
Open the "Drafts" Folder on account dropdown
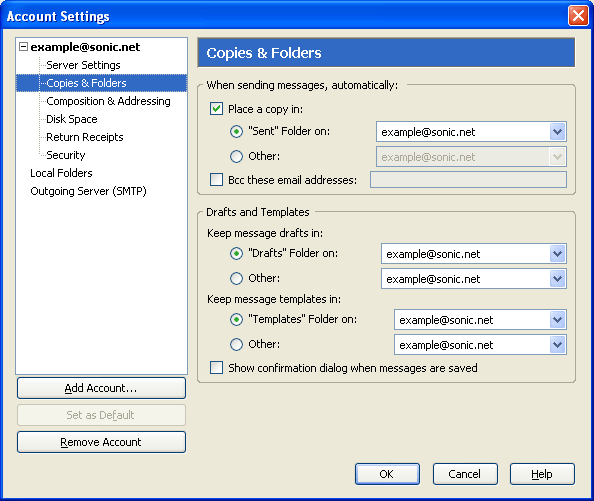474,254
